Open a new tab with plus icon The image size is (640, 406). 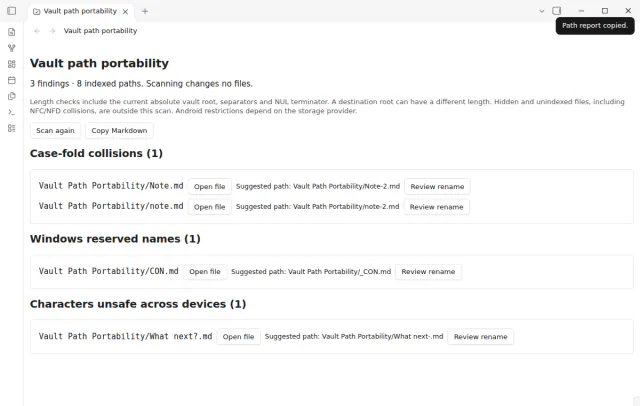coord(145,11)
